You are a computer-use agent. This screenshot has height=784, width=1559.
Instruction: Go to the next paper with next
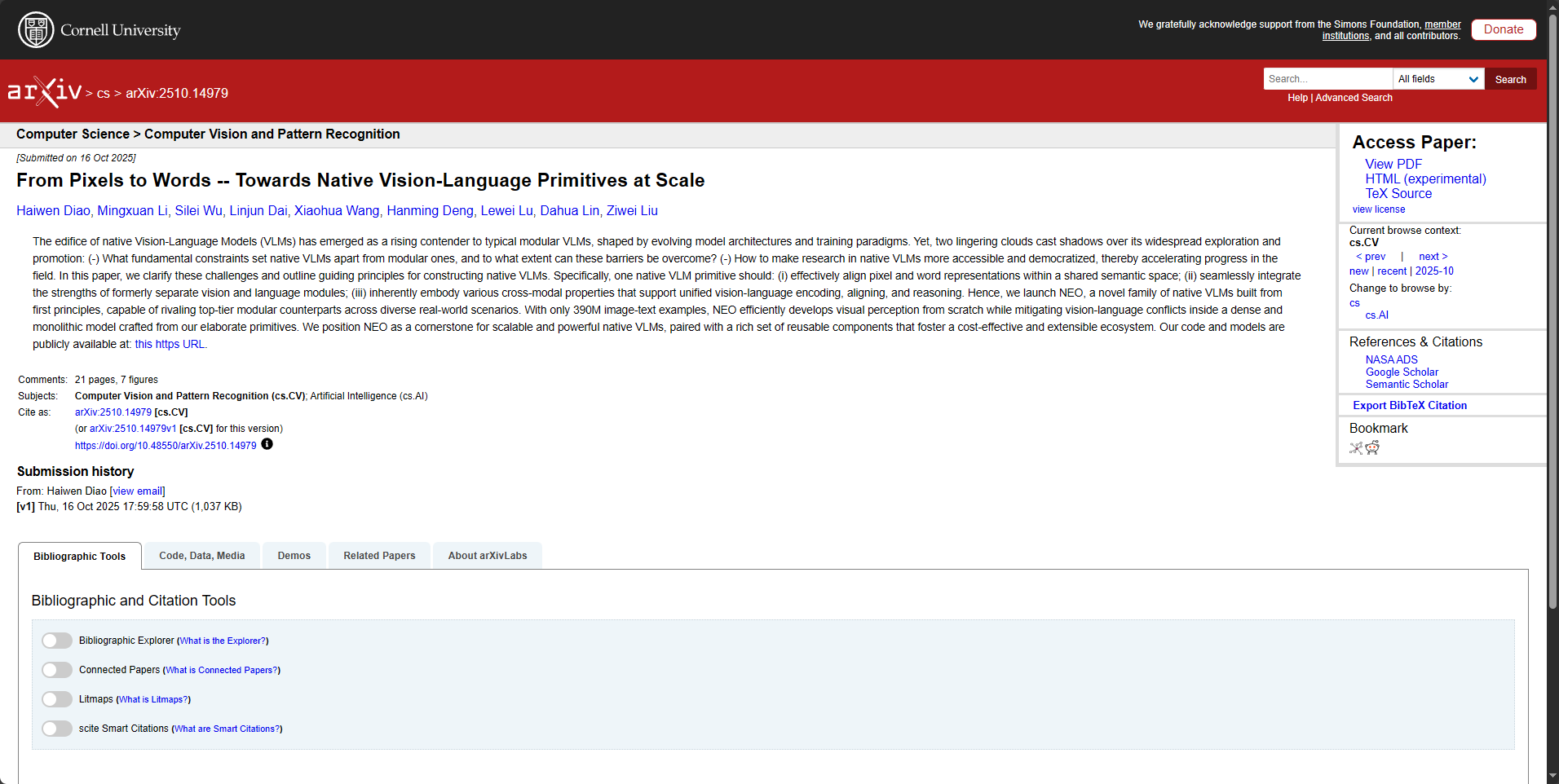[x=1433, y=257]
